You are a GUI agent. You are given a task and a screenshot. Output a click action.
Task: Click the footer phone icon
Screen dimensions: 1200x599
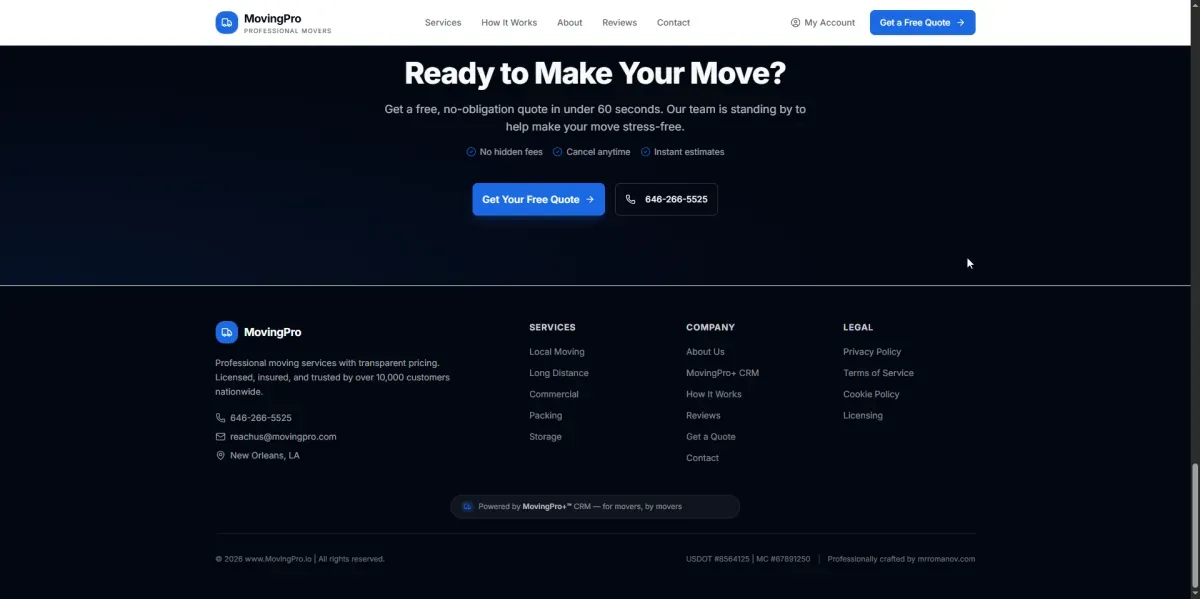[221, 418]
